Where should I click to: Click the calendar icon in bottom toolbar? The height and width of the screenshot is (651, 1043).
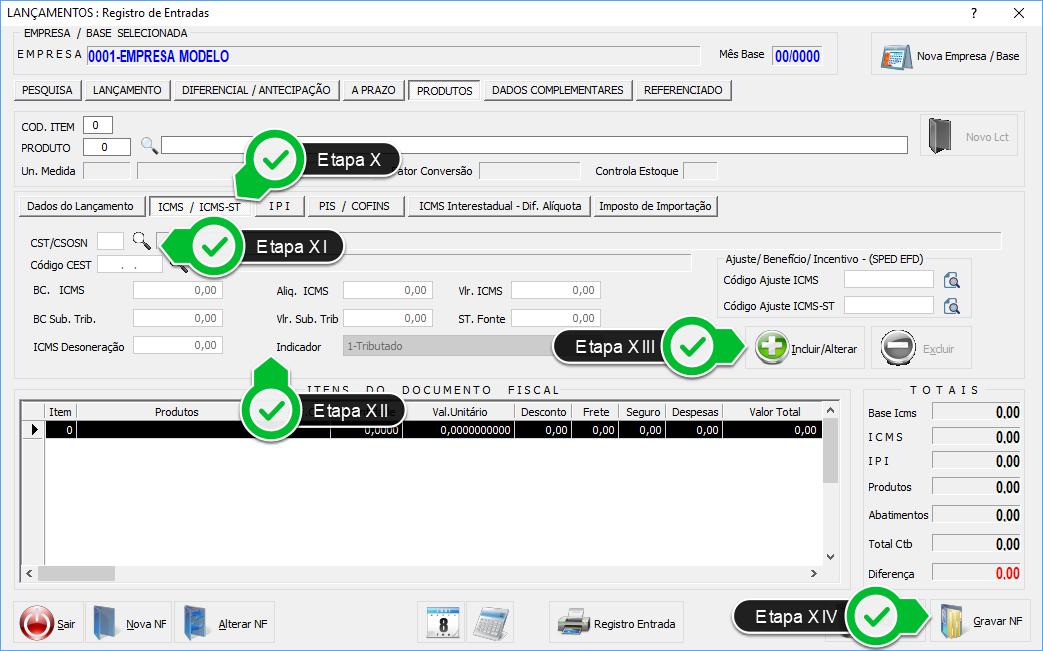coord(441,623)
